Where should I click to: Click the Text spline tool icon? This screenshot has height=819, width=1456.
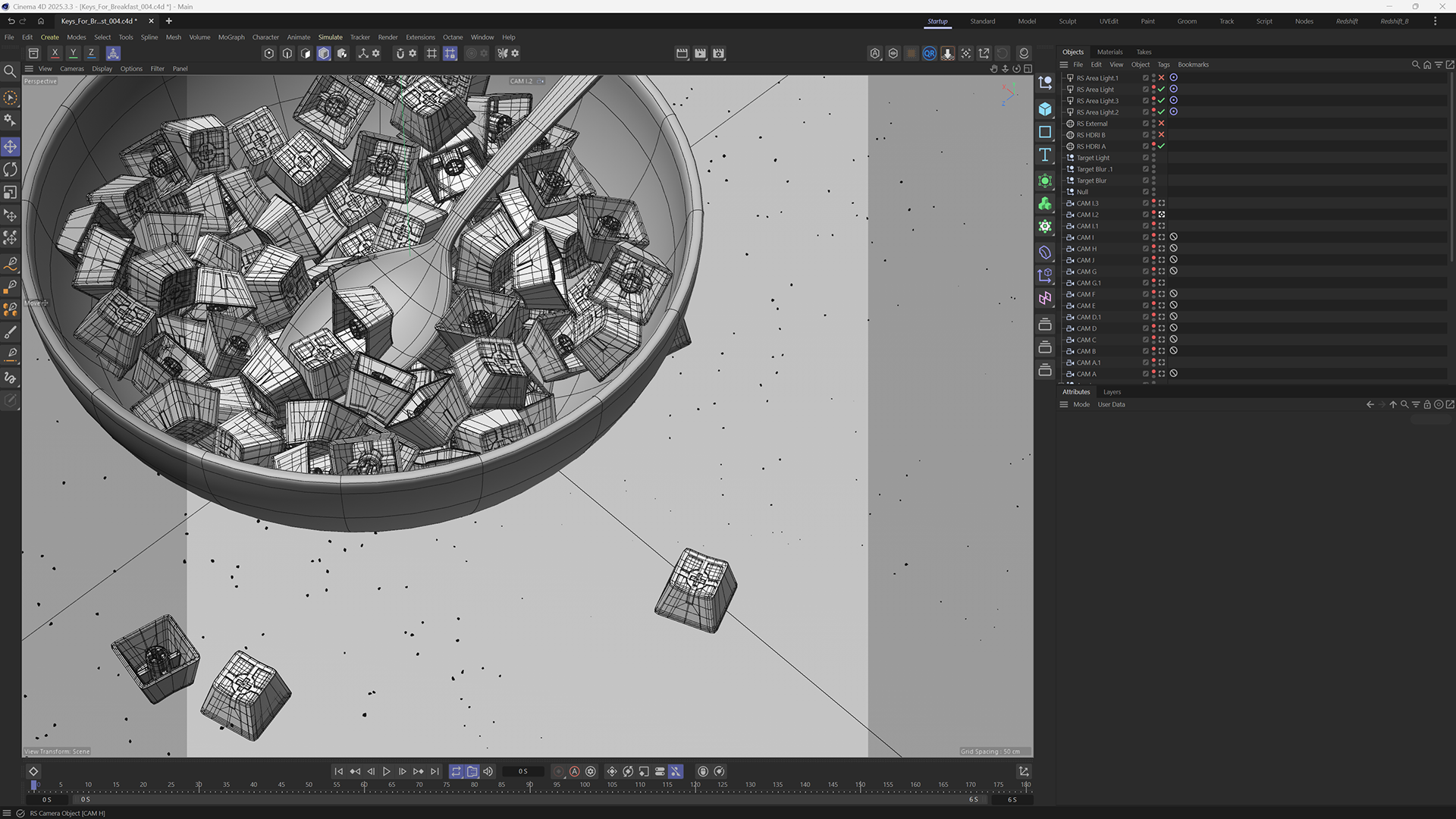coord(1045,155)
